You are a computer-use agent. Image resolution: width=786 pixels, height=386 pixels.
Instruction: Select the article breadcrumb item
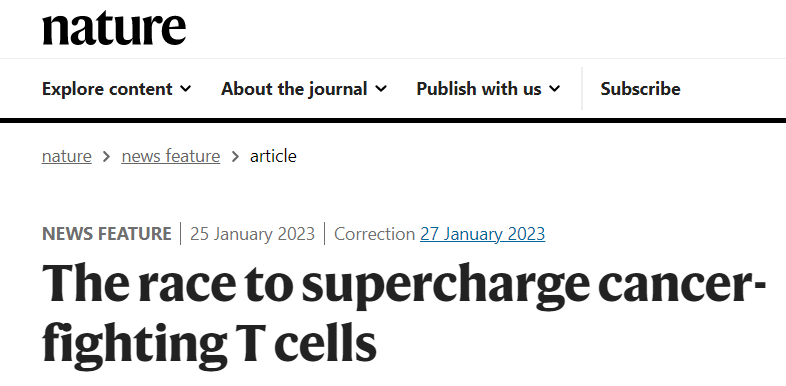(x=273, y=156)
